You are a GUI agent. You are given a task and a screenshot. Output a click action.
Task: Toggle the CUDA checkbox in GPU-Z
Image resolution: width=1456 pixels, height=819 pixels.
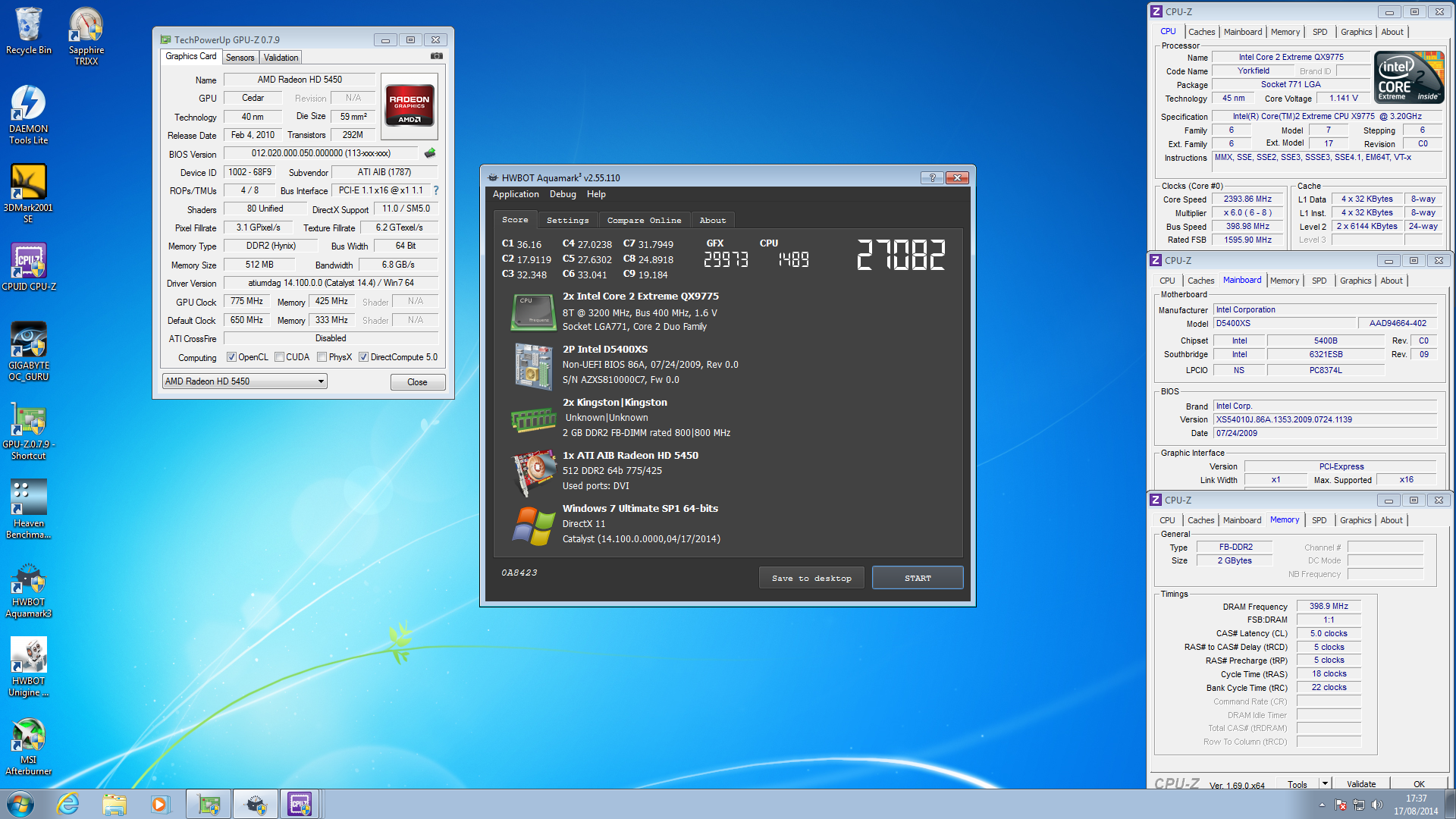[280, 357]
